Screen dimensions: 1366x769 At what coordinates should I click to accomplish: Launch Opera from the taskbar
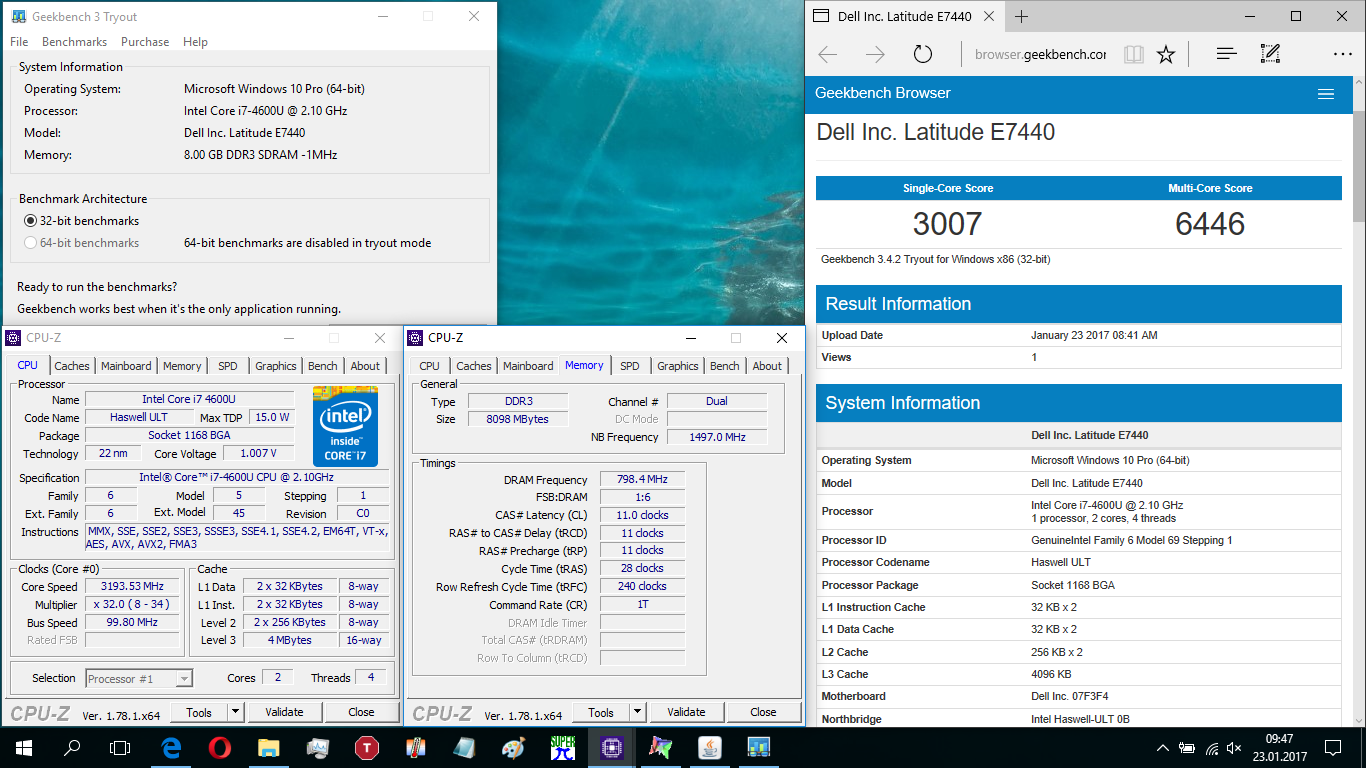(x=220, y=747)
